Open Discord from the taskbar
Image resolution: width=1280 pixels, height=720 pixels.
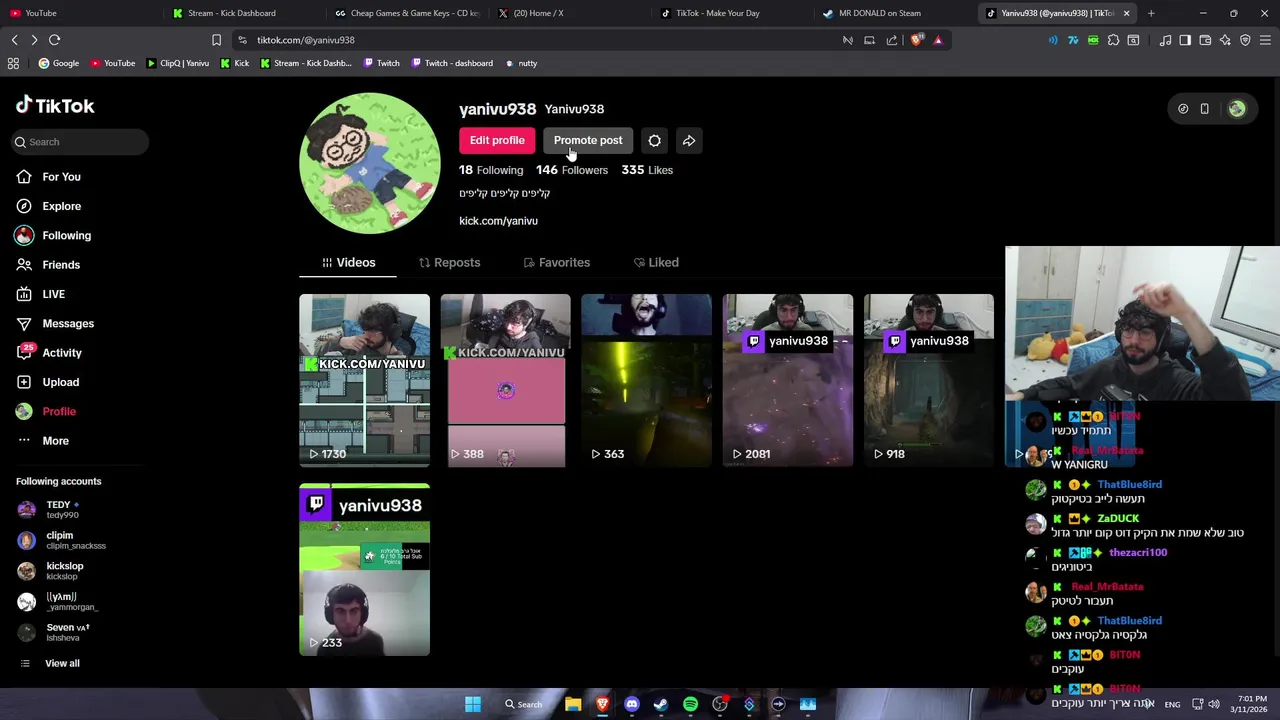(631, 704)
